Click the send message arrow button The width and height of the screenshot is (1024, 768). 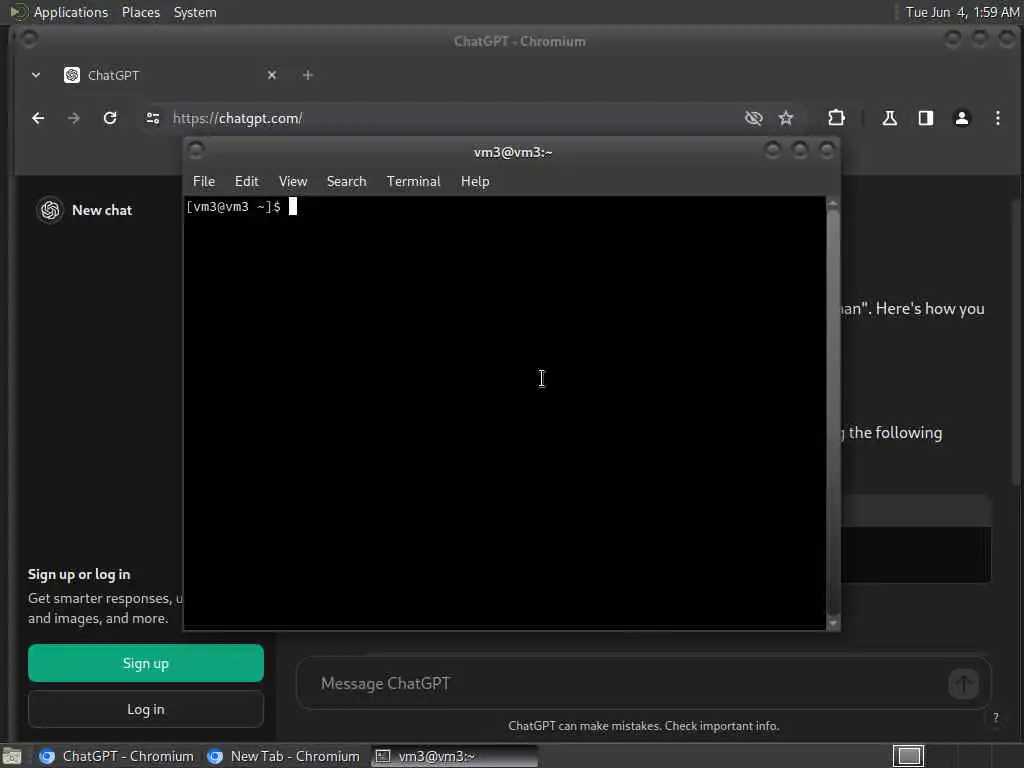(x=963, y=684)
